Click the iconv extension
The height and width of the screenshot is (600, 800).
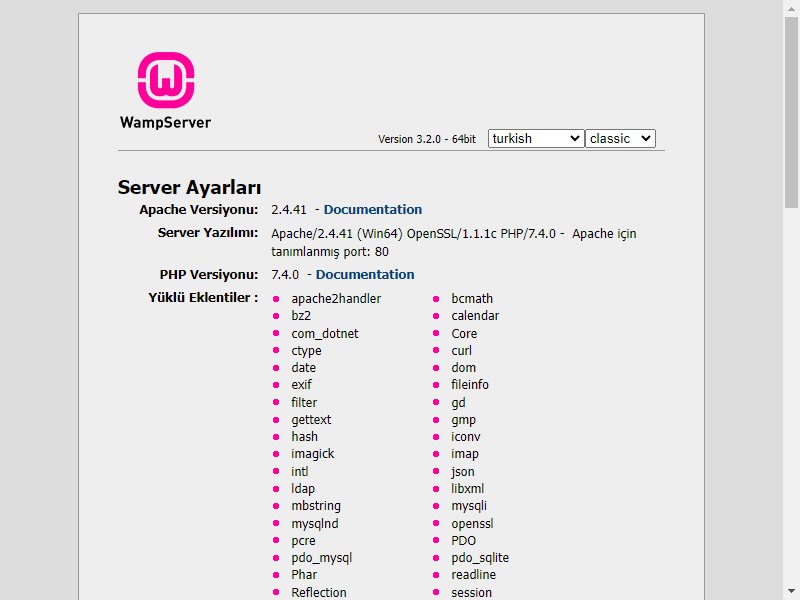tap(466, 437)
